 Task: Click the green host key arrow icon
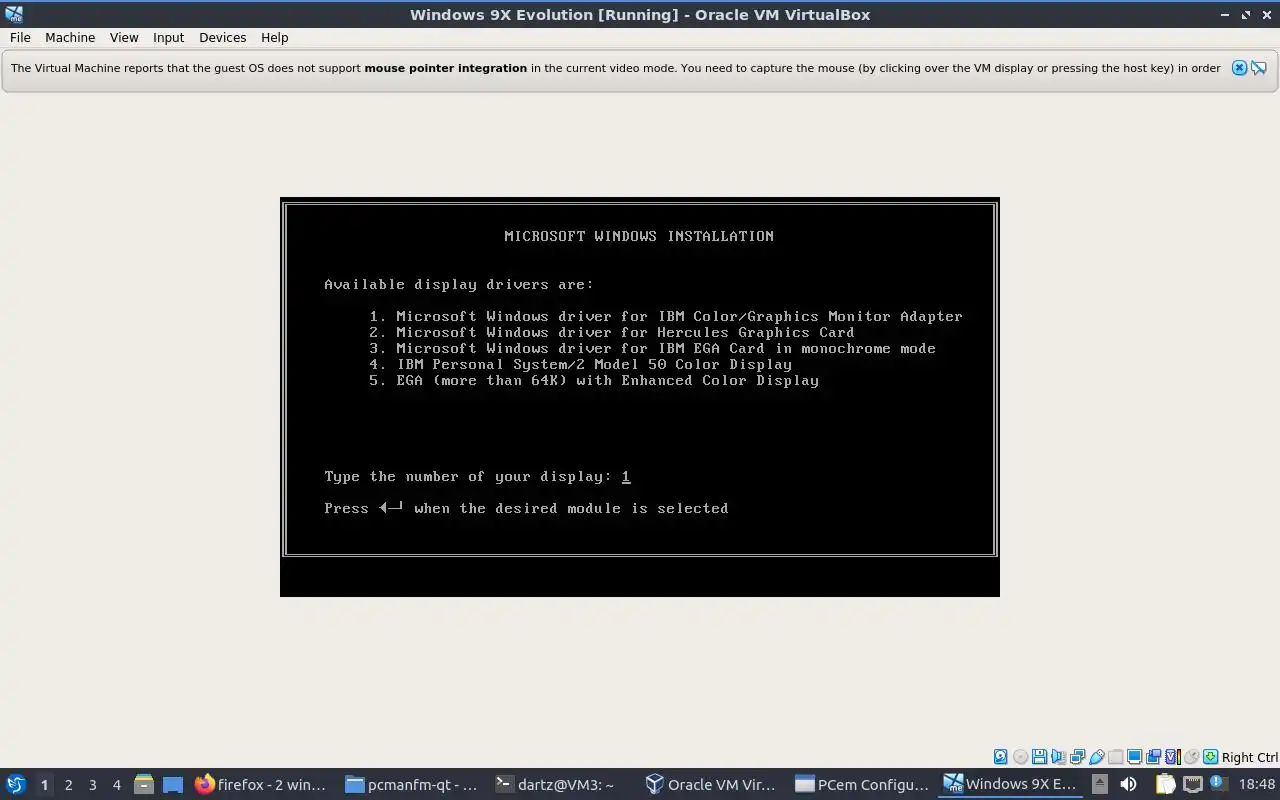[x=1210, y=757]
